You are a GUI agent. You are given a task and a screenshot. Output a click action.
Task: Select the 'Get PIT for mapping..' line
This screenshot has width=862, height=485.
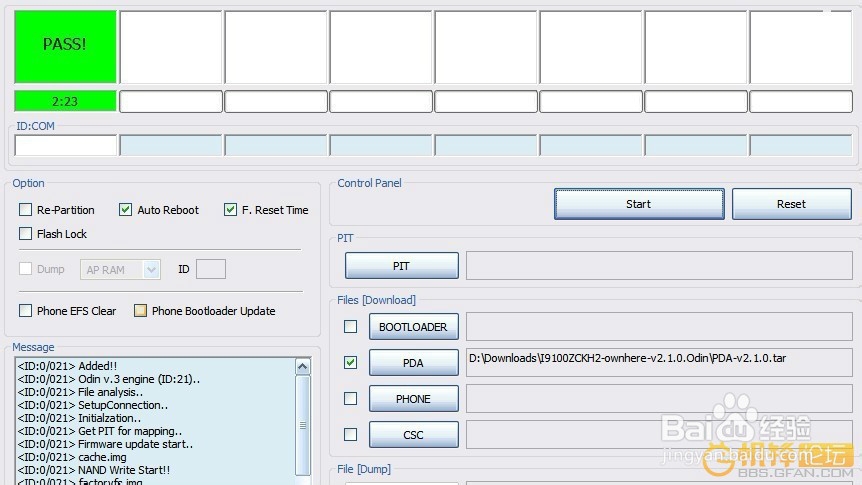pos(100,431)
